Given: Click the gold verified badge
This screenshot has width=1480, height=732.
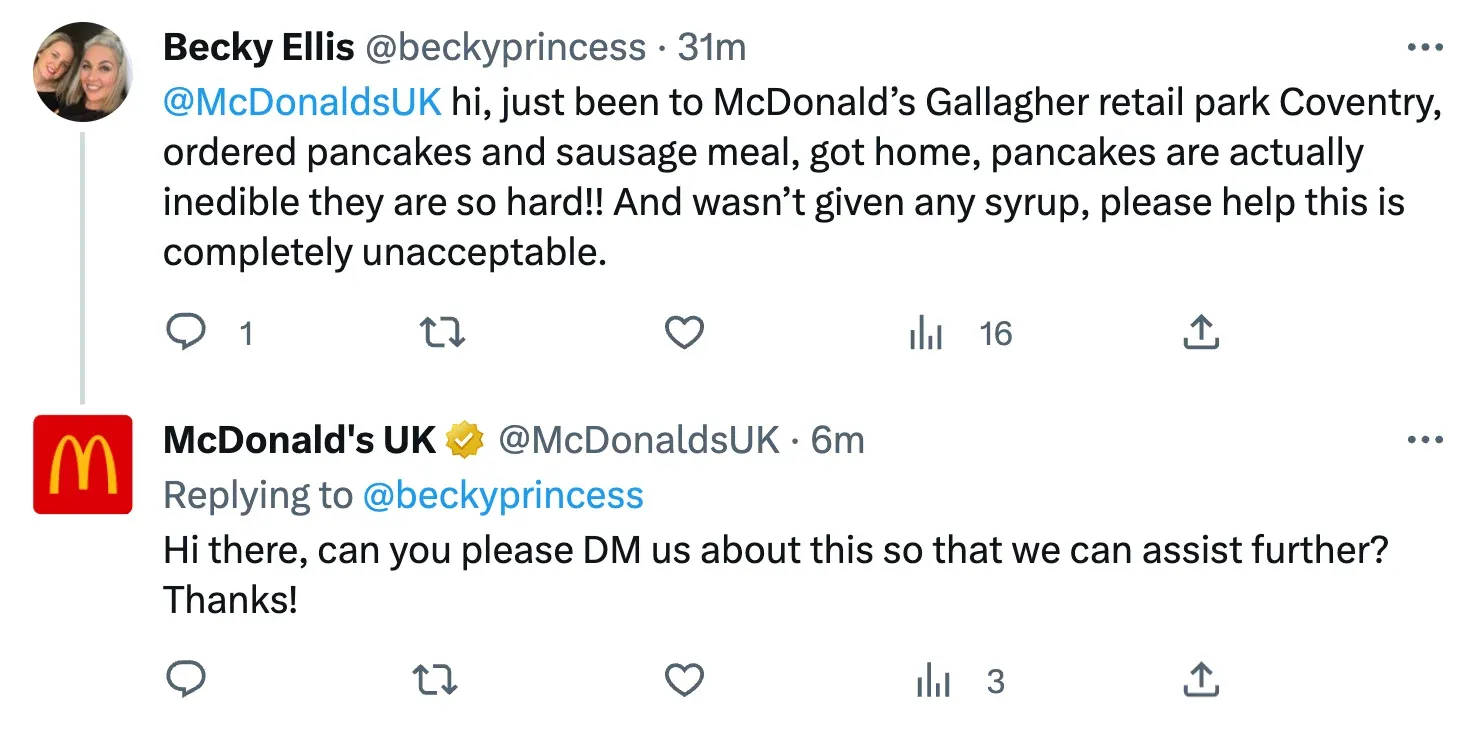Looking at the screenshot, I should tap(465, 440).
